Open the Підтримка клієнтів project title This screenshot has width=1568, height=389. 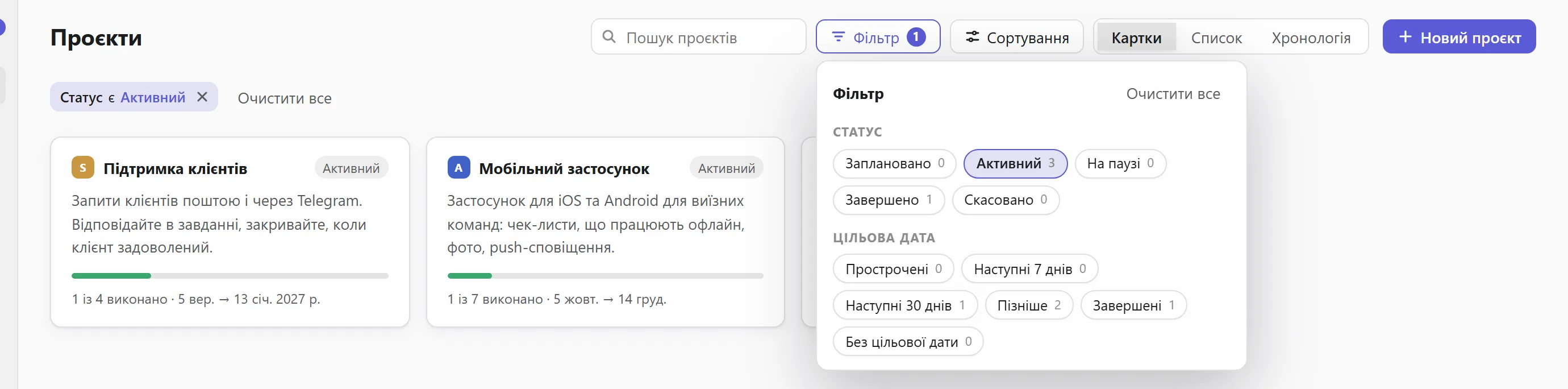coord(176,168)
